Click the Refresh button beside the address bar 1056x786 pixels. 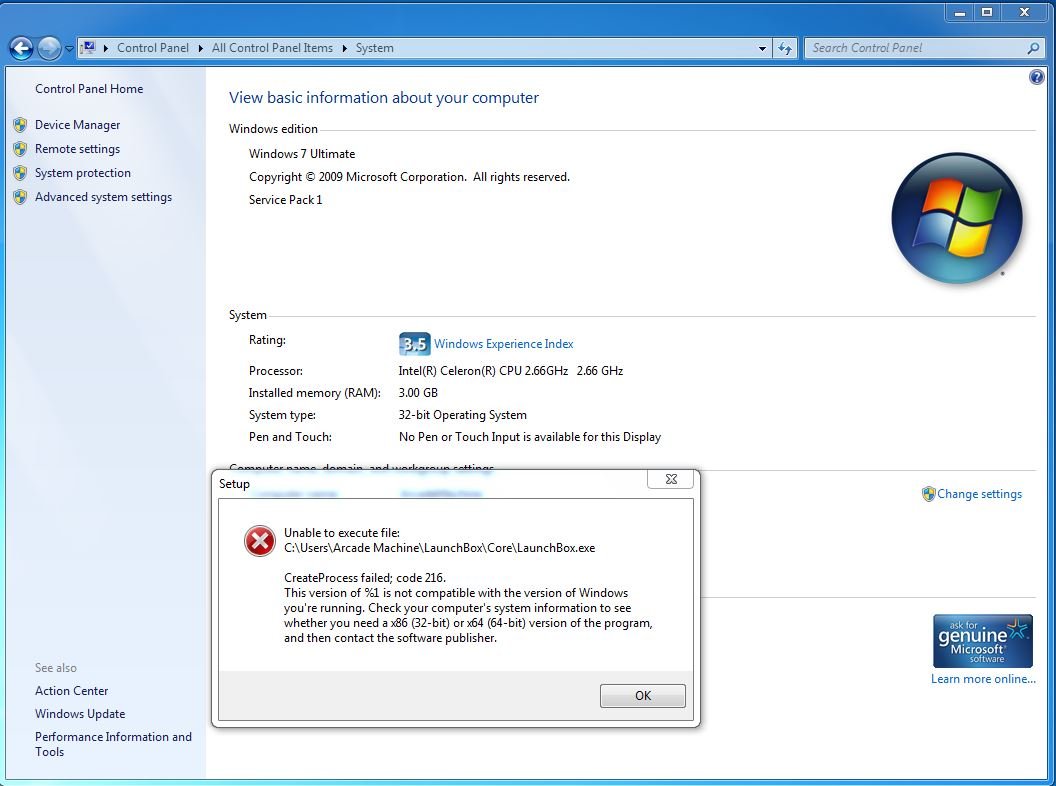tap(785, 48)
